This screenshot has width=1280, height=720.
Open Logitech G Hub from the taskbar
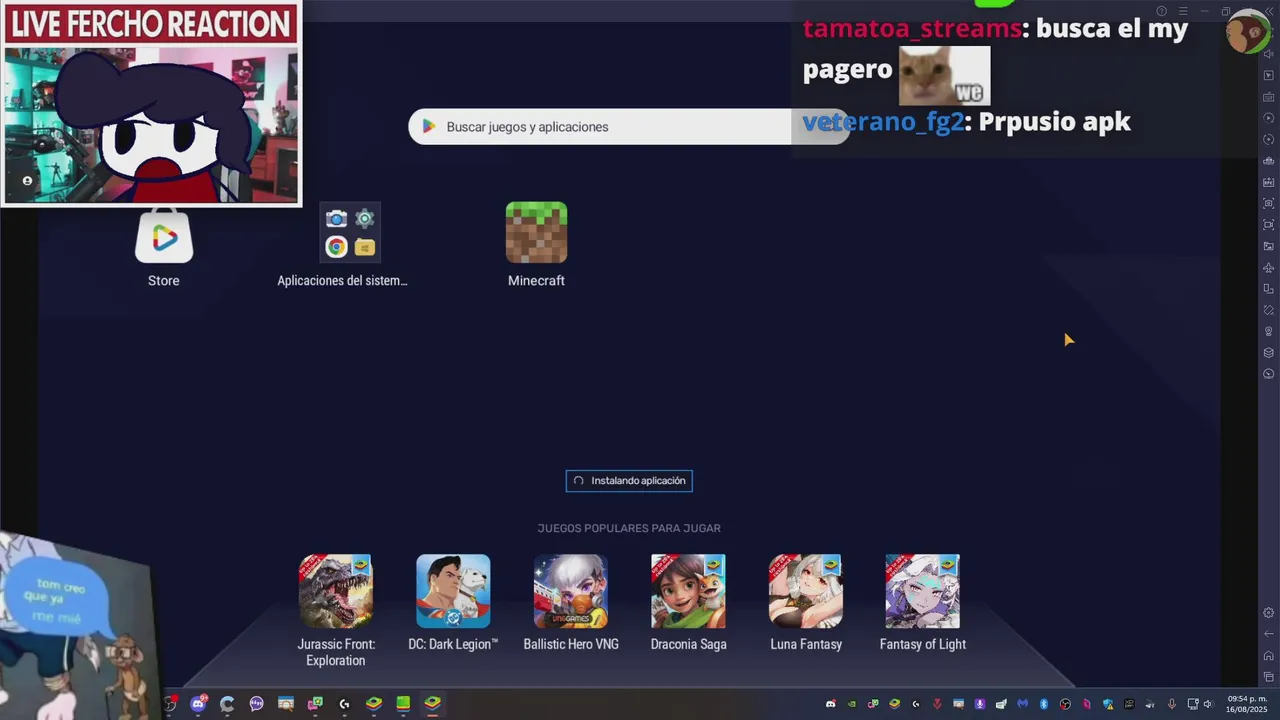point(344,704)
